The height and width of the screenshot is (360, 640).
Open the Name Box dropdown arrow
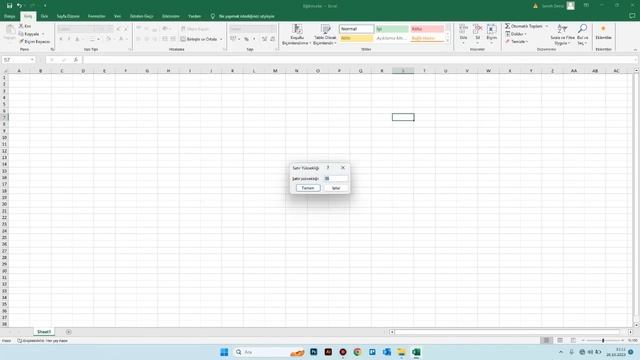pyautogui.click(x=32, y=60)
